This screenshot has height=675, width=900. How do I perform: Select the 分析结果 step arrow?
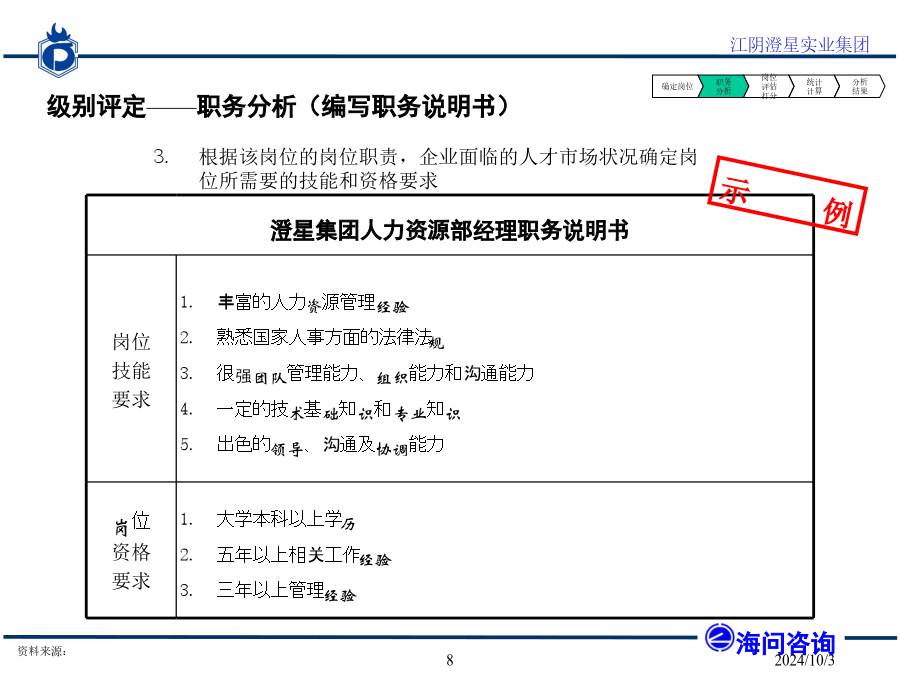(859, 87)
